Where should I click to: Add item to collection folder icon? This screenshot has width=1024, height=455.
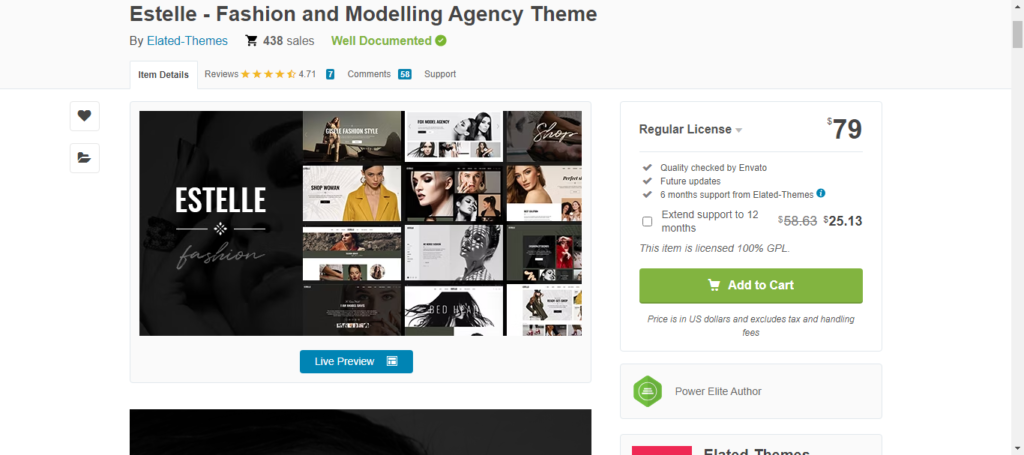click(x=84, y=157)
